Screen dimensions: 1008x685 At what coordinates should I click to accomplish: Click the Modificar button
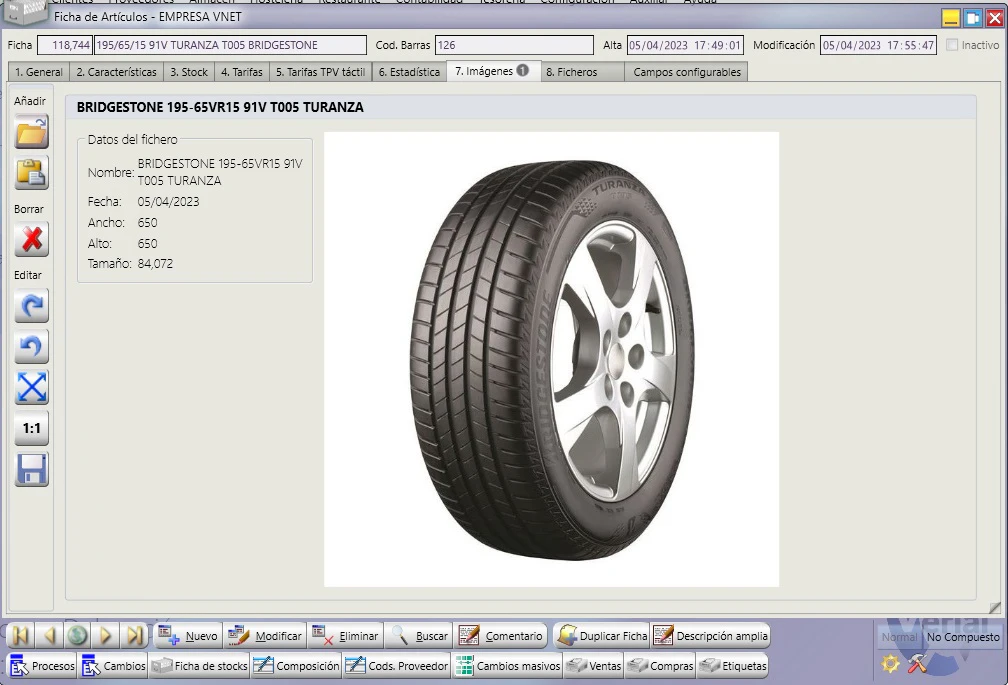point(266,636)
